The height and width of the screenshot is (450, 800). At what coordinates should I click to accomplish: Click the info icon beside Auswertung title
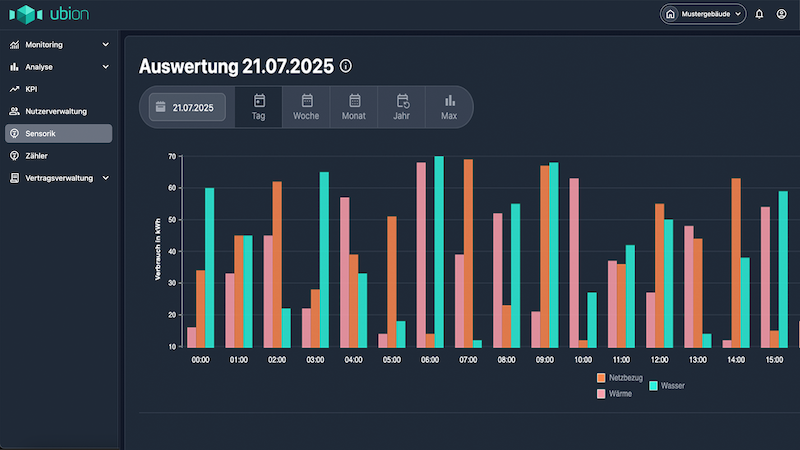(346, 67)
